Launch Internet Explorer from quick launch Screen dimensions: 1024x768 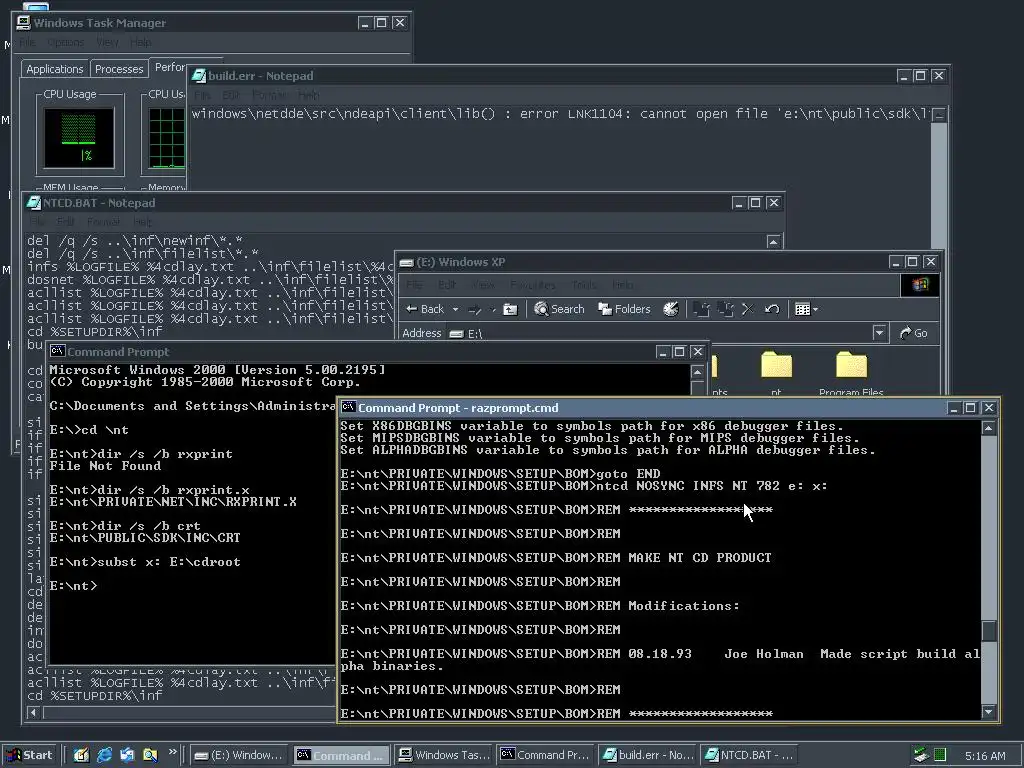(x=104, y=755)
